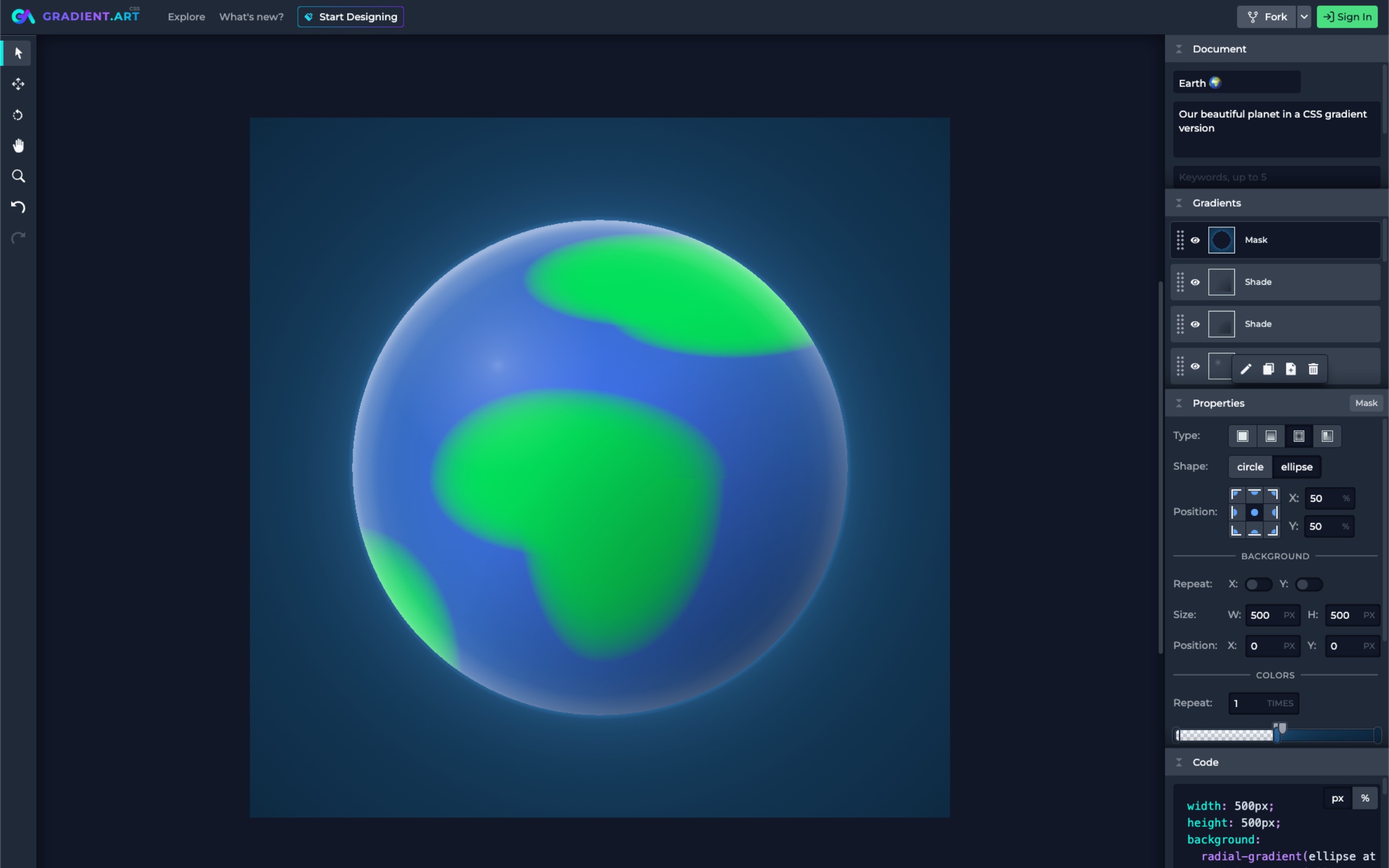The width and height of the screenshot is (1389, 868).
Task: Switch shape to circle
Action: pos(1250,467)
